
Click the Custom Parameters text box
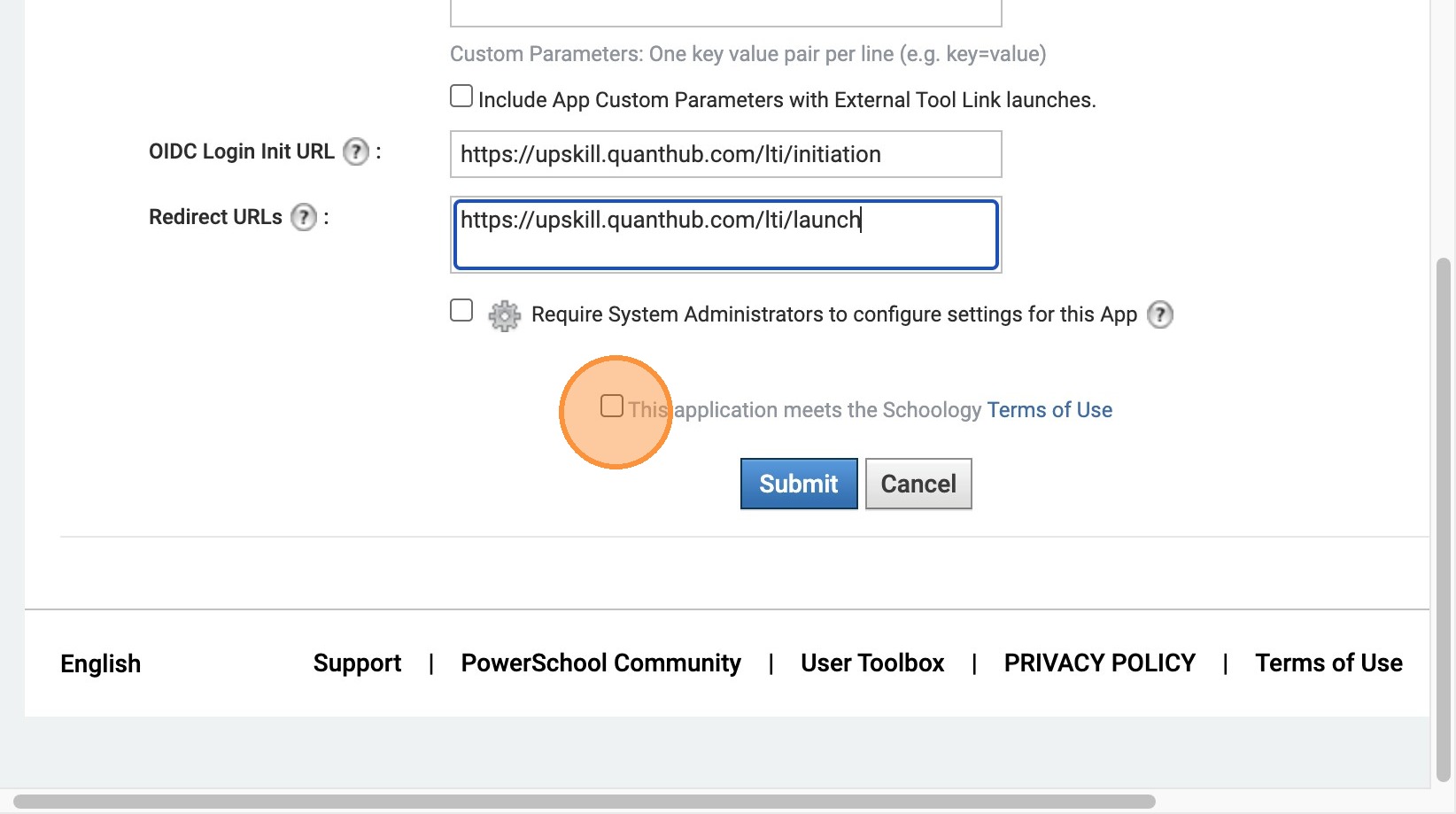725,12
